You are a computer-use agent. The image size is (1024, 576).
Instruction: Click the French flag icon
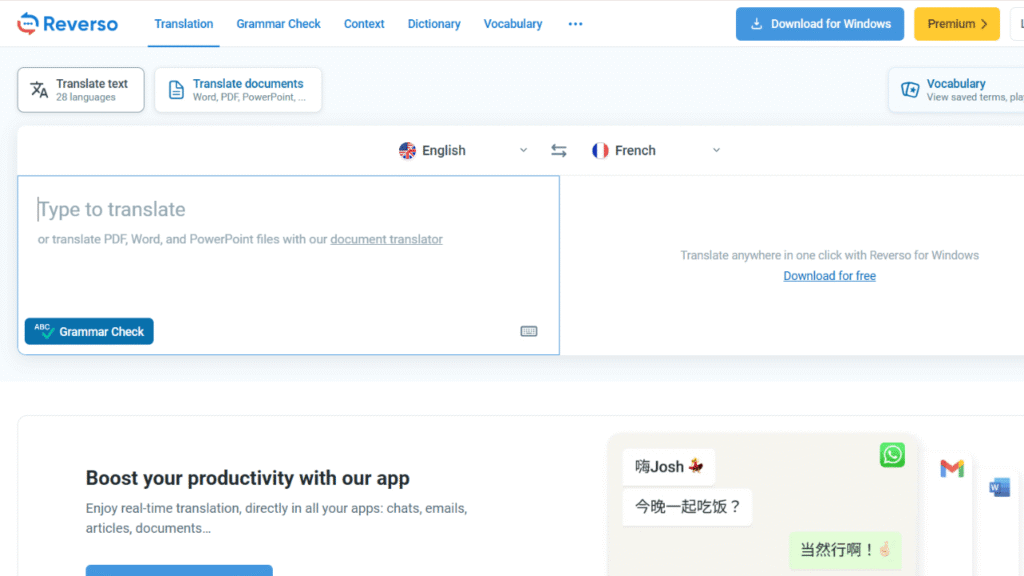click(600, 150)
